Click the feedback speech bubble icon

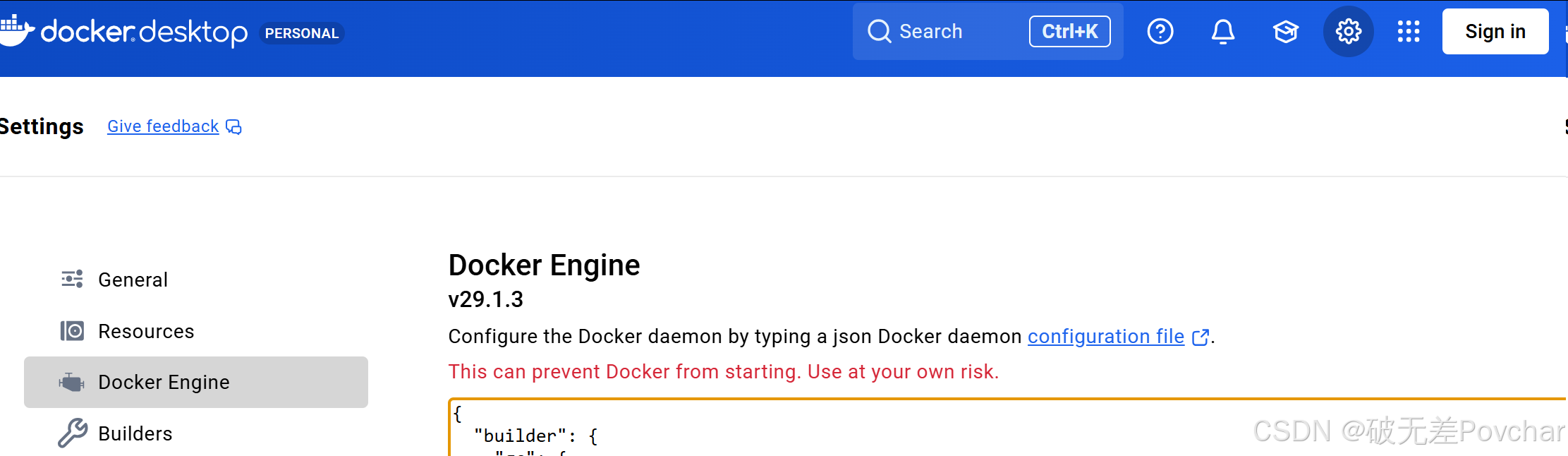(x=233, y=127)
